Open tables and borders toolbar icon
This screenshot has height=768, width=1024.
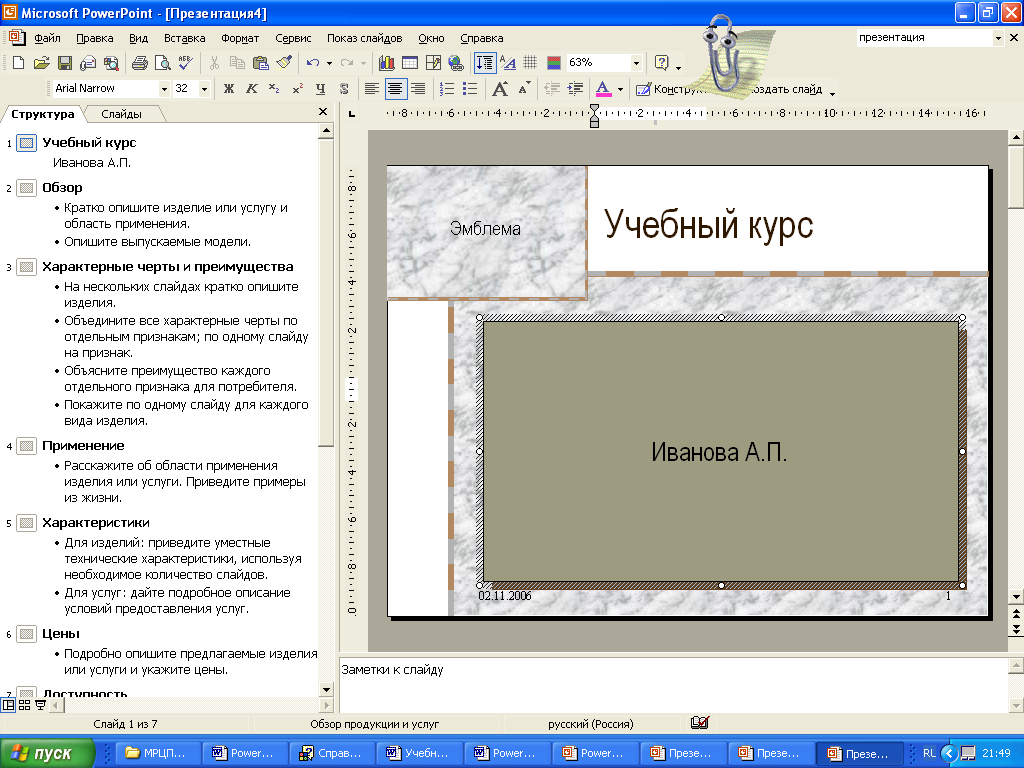tap(433, 63)
